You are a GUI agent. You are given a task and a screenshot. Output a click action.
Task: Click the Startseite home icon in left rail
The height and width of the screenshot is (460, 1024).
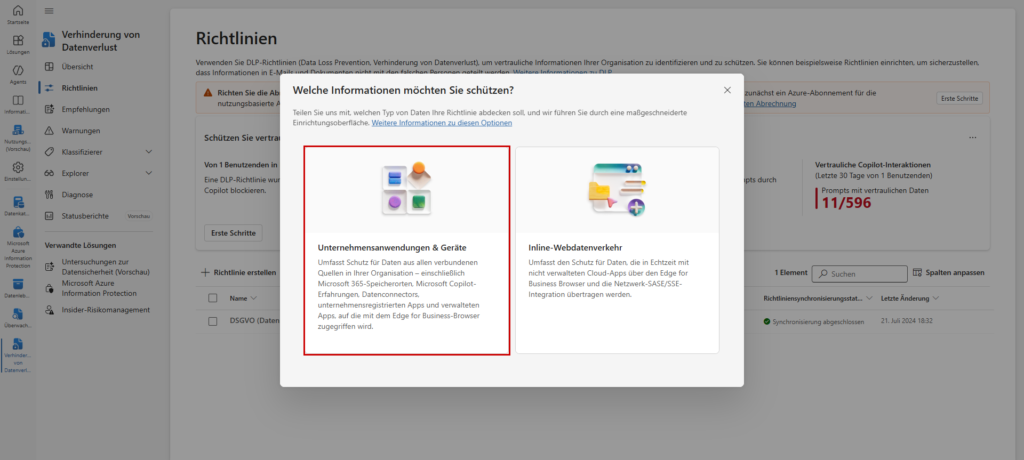17,10
